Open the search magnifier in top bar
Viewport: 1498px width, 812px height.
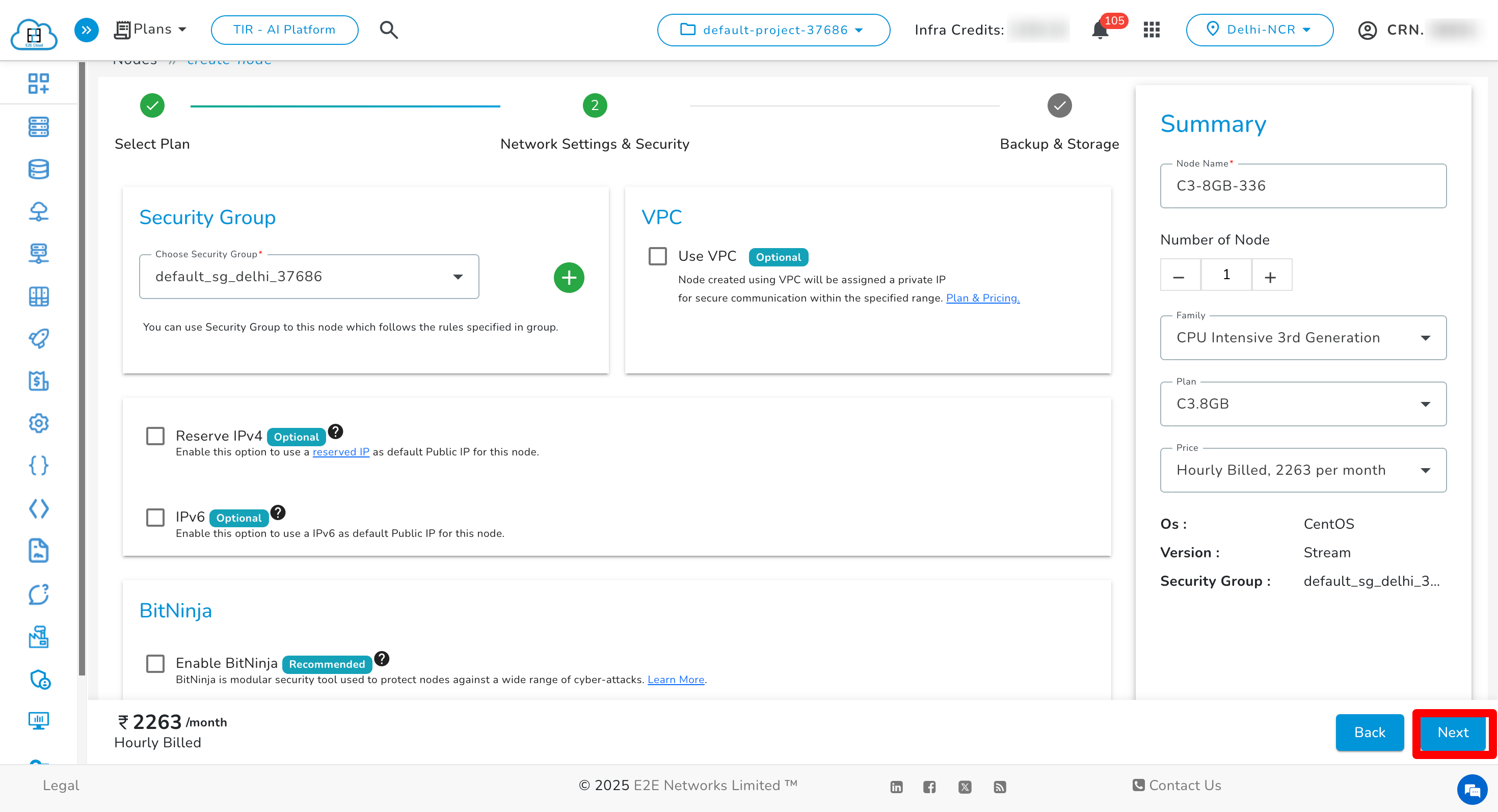tap(388, 30)
